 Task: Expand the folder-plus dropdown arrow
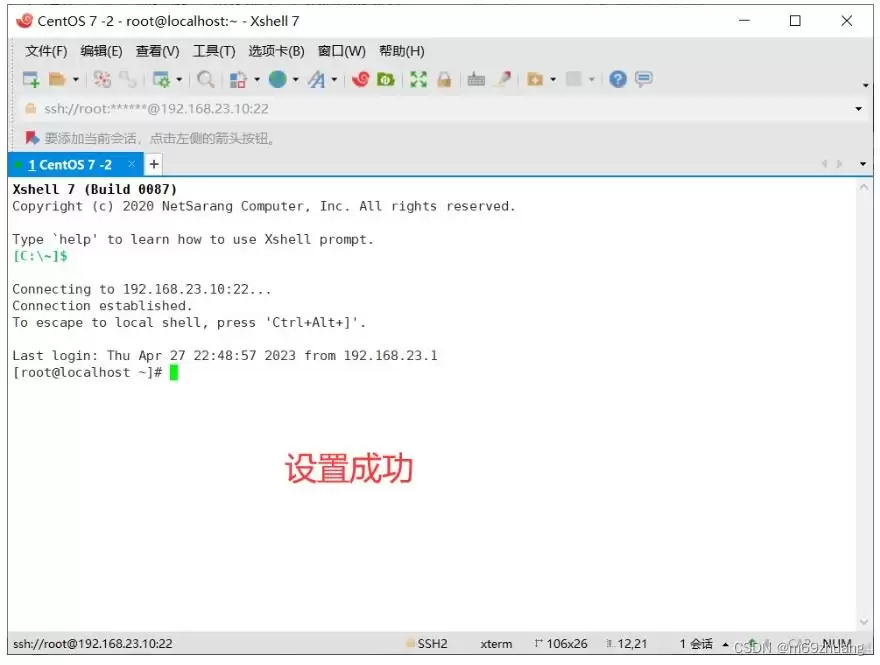pos(553,80)
